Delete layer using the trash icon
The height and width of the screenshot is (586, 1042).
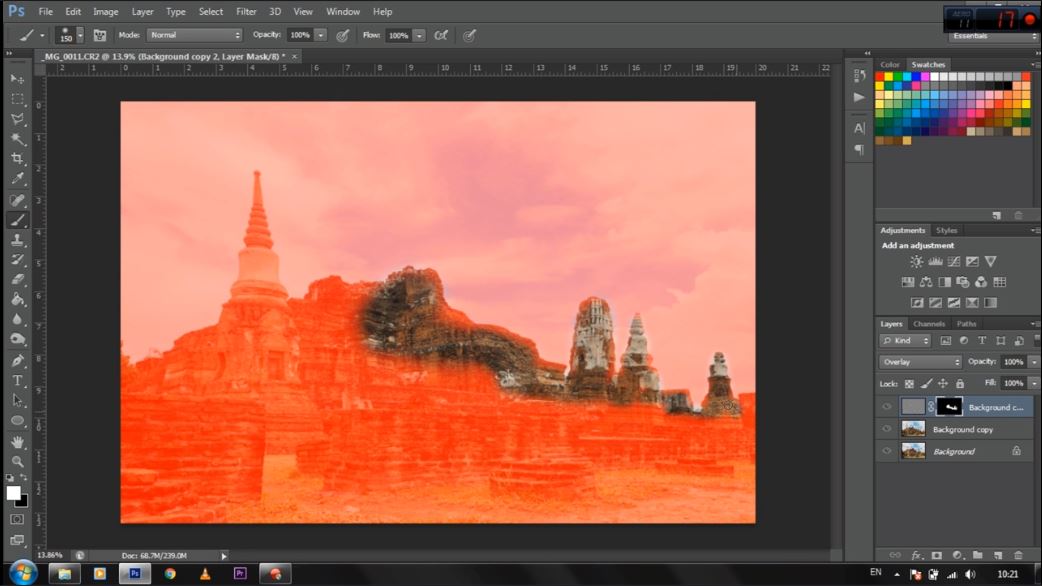coord(1018,555)
